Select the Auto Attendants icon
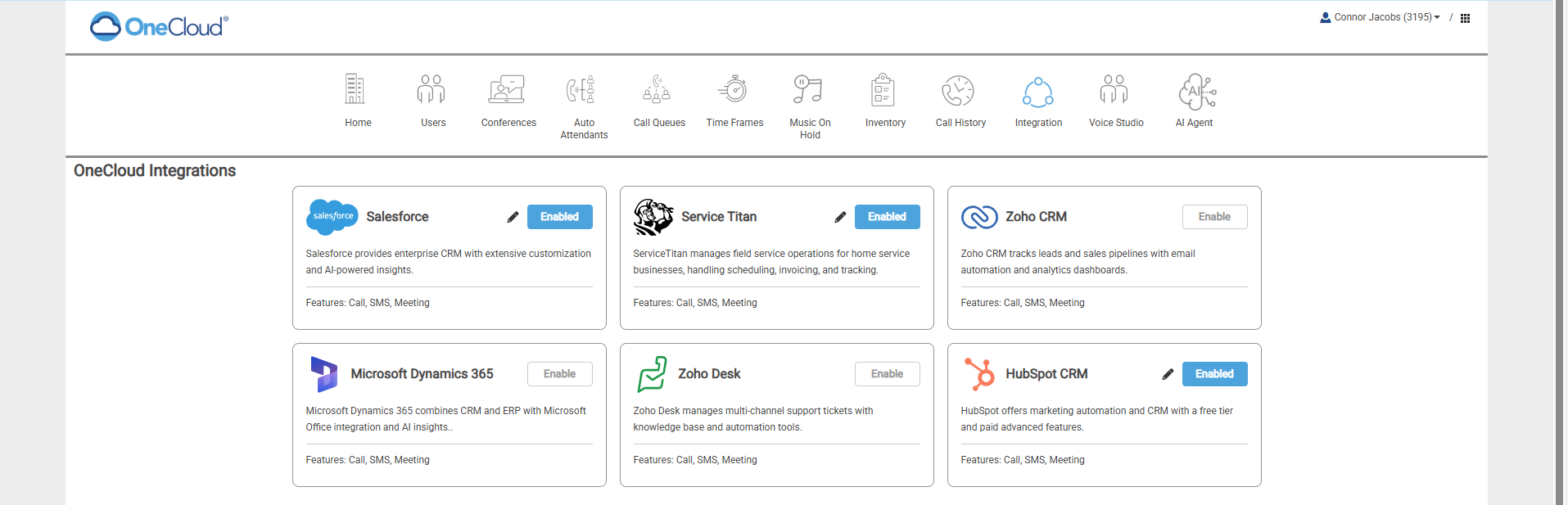The height and width of the screenshot is (505, 1568). point(581,89)
